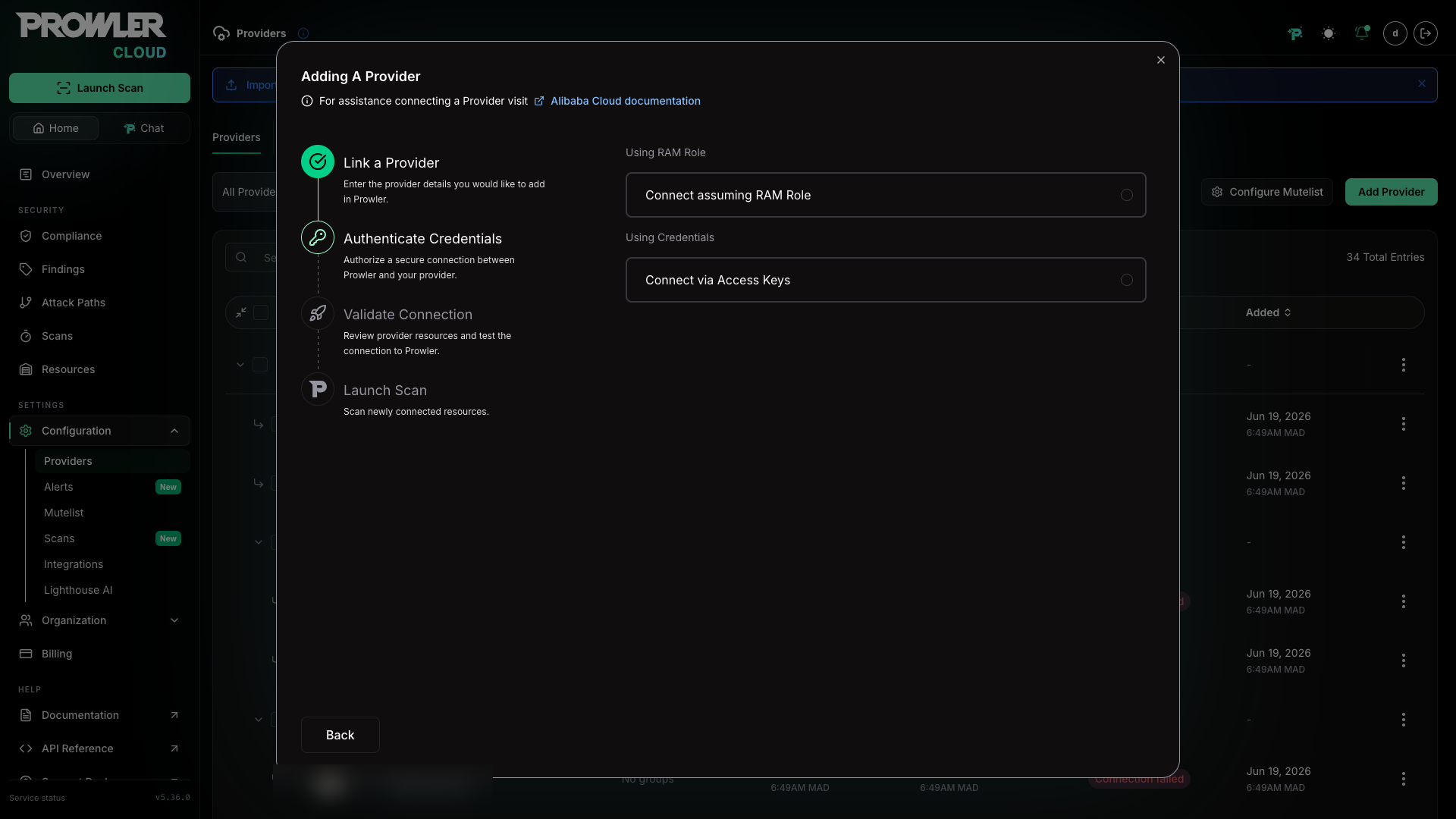Click the API Reference code icon
This screenshot has height=819, width=1456.
point(26,748)
